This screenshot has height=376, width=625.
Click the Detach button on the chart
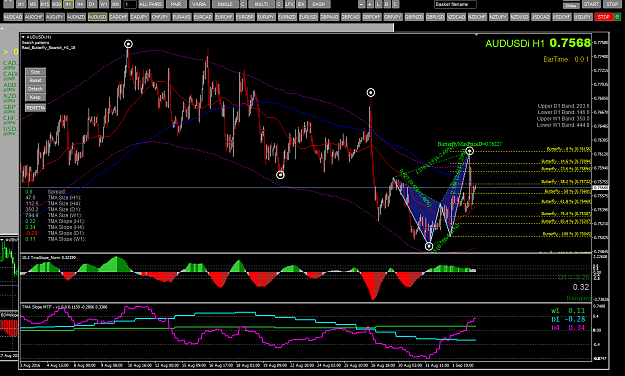(x=35, y=89)
